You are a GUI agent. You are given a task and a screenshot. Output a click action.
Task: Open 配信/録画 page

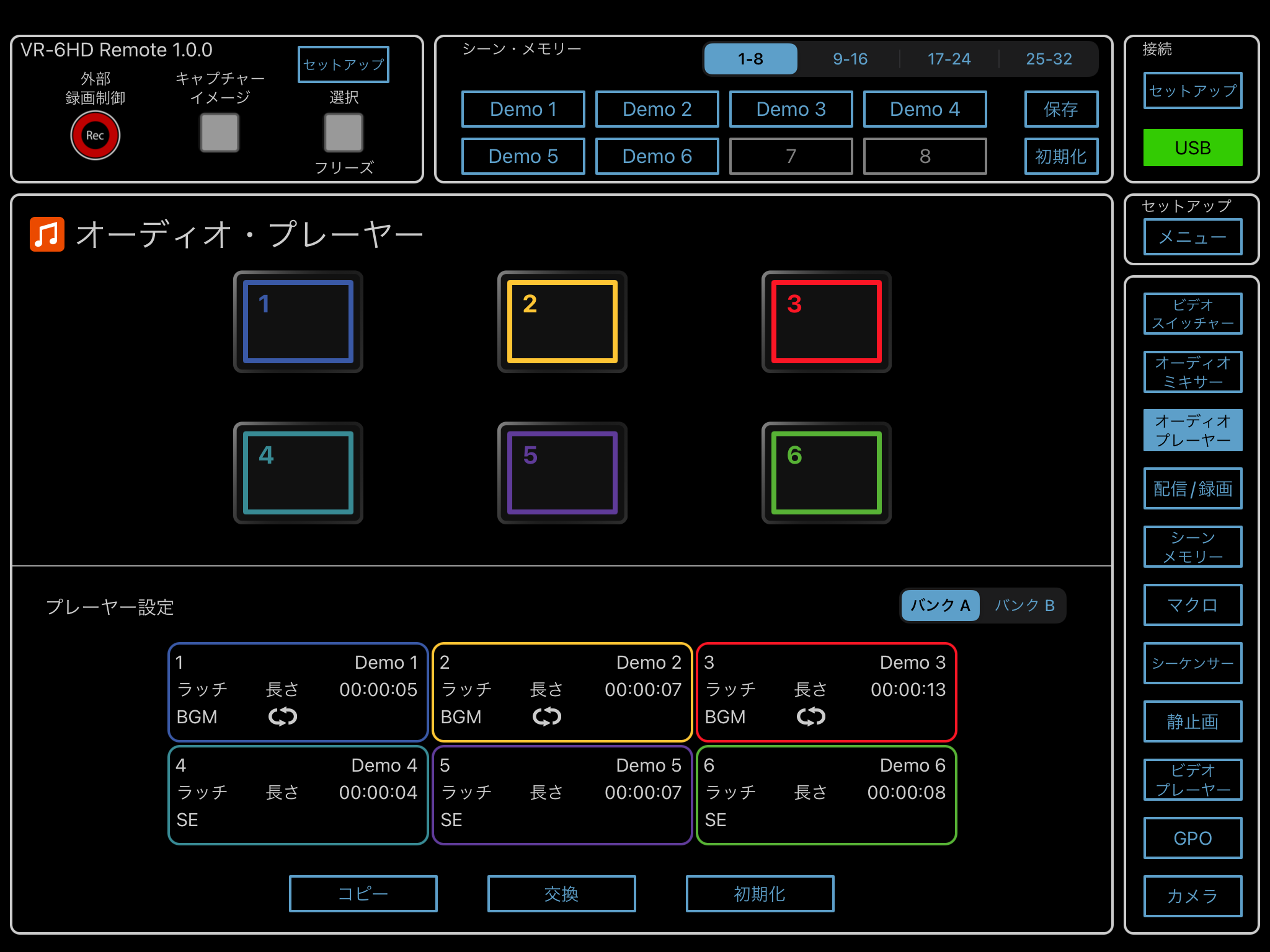pyautogui.click(x=1192, y=488)
